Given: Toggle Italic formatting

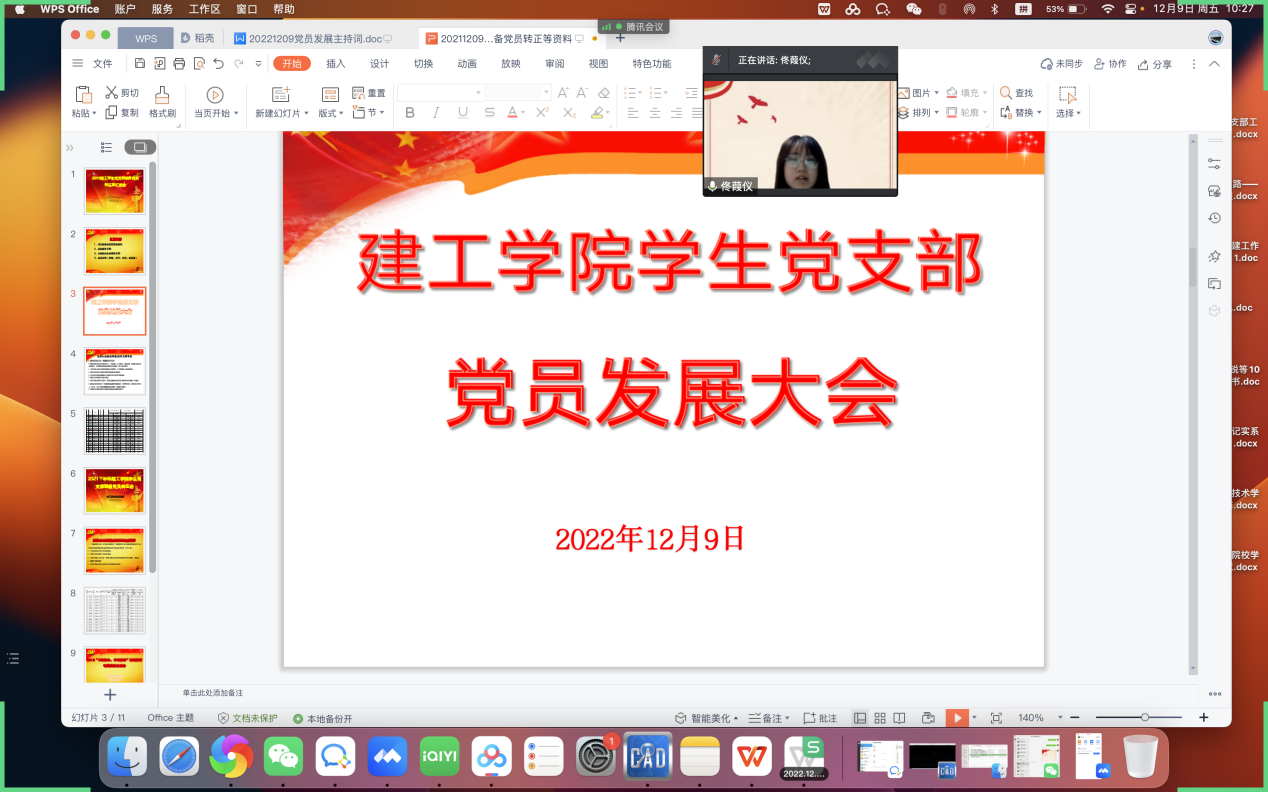Looking at the screenshot, I should [x=435, y=113].
